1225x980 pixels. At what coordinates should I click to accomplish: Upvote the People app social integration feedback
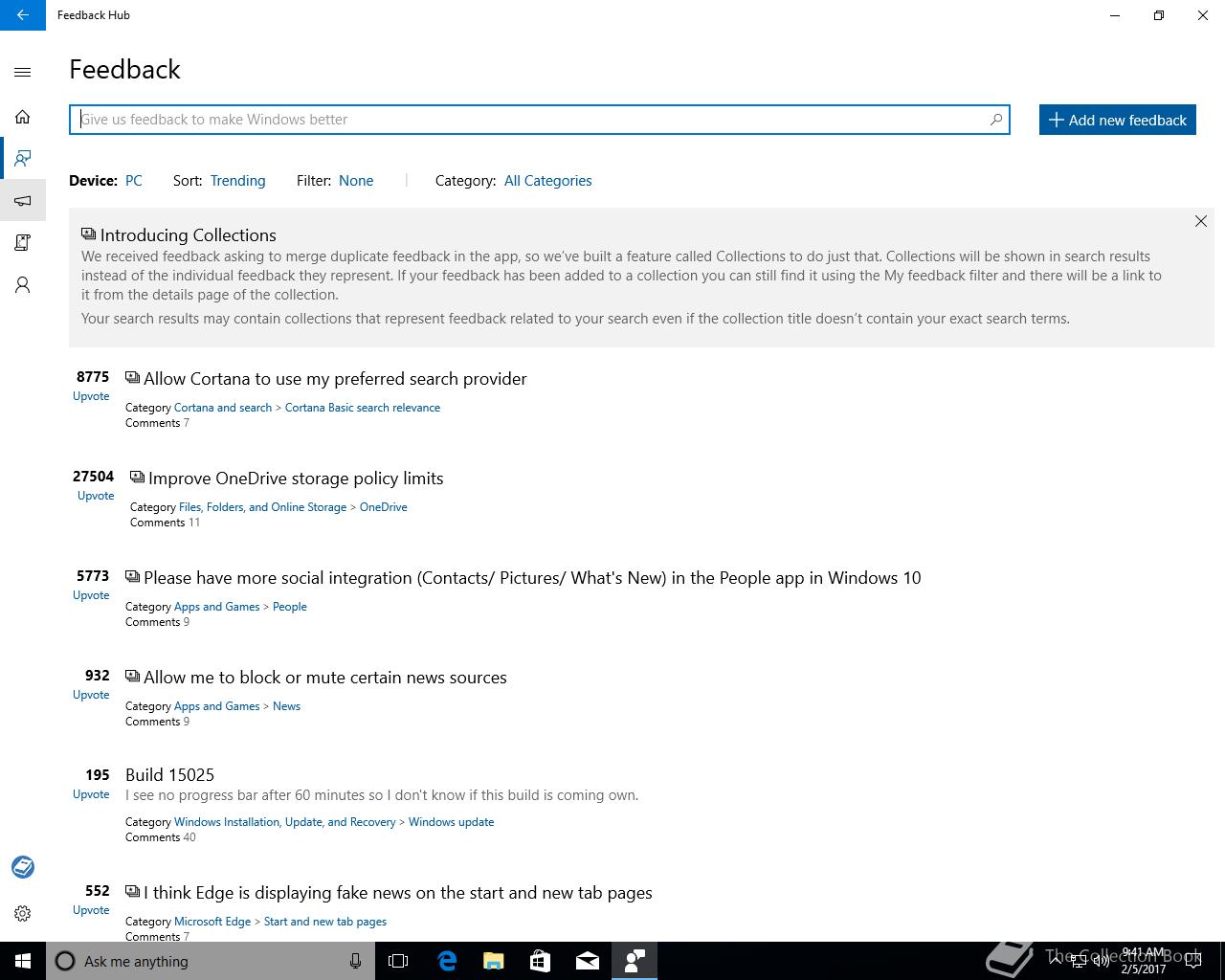click(x=91, y=595)
